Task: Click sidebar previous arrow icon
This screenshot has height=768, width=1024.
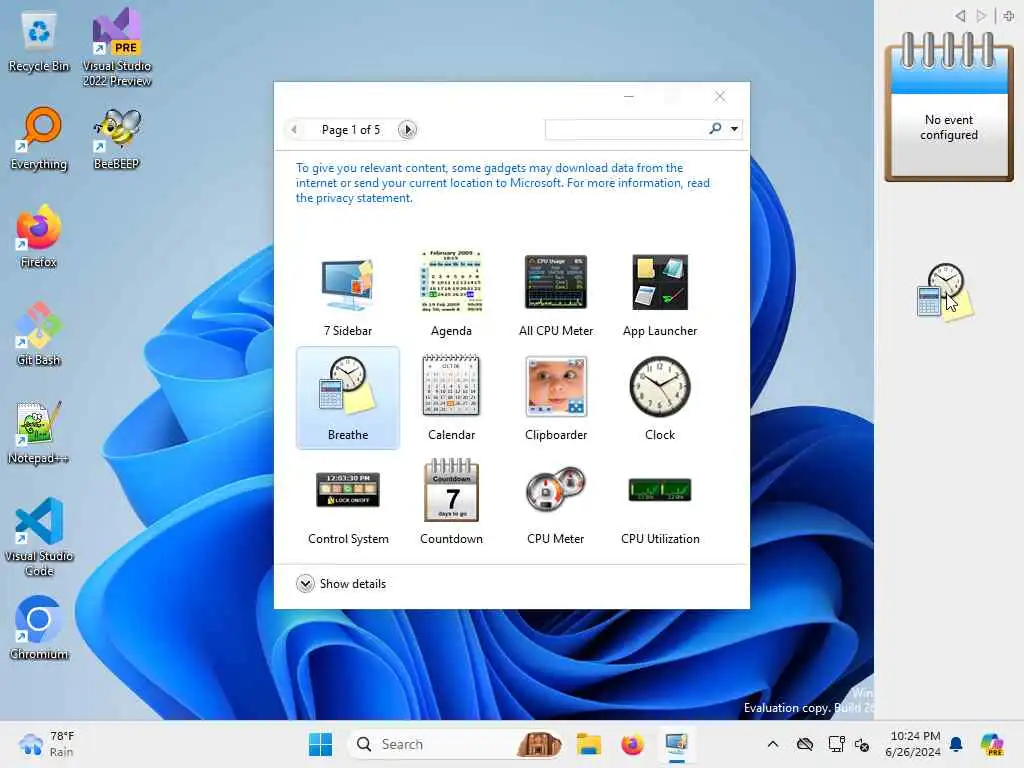Action: 960,16
